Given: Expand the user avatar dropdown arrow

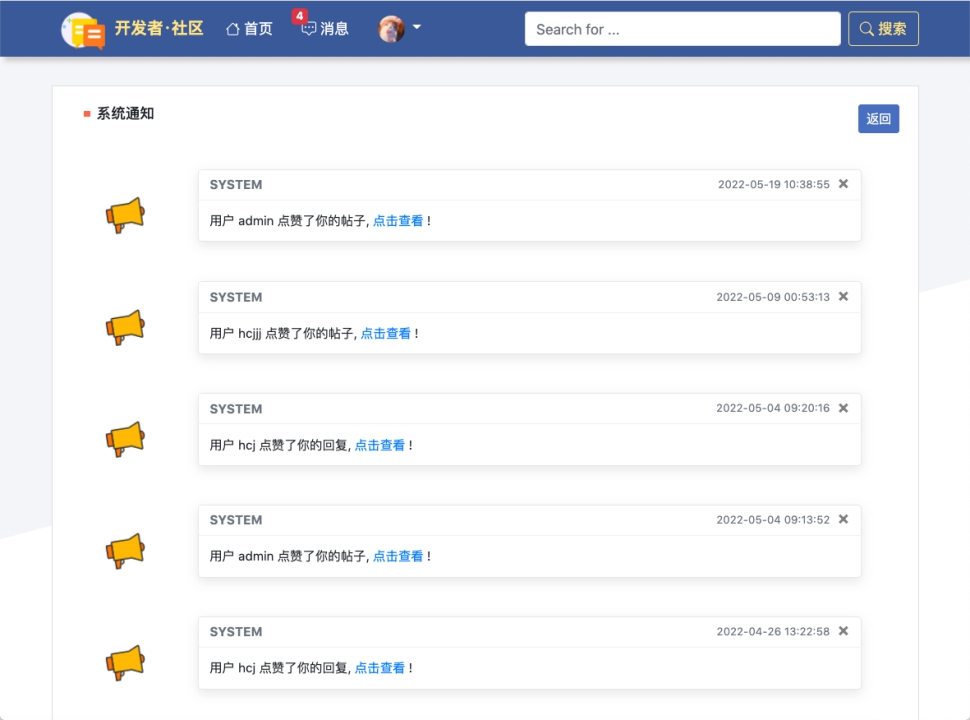Looking at the screenshot, I should (417, 27).
